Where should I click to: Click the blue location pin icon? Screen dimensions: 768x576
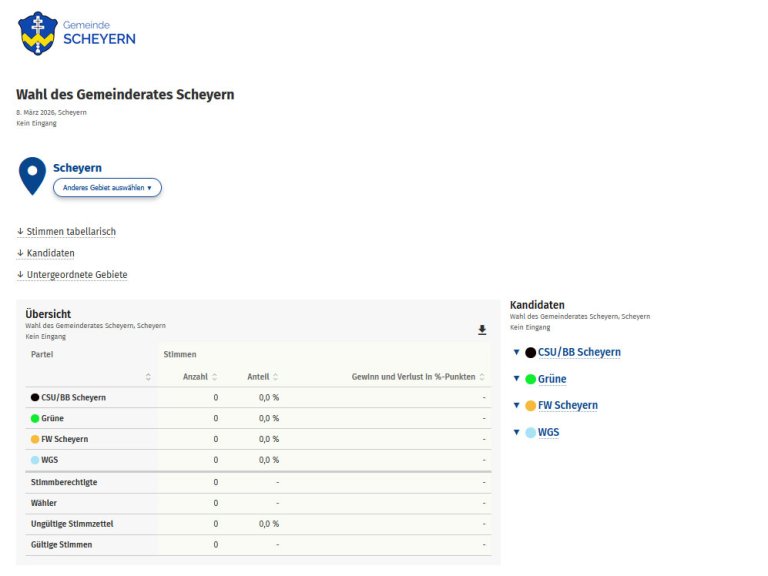click(x=33, y=175)
